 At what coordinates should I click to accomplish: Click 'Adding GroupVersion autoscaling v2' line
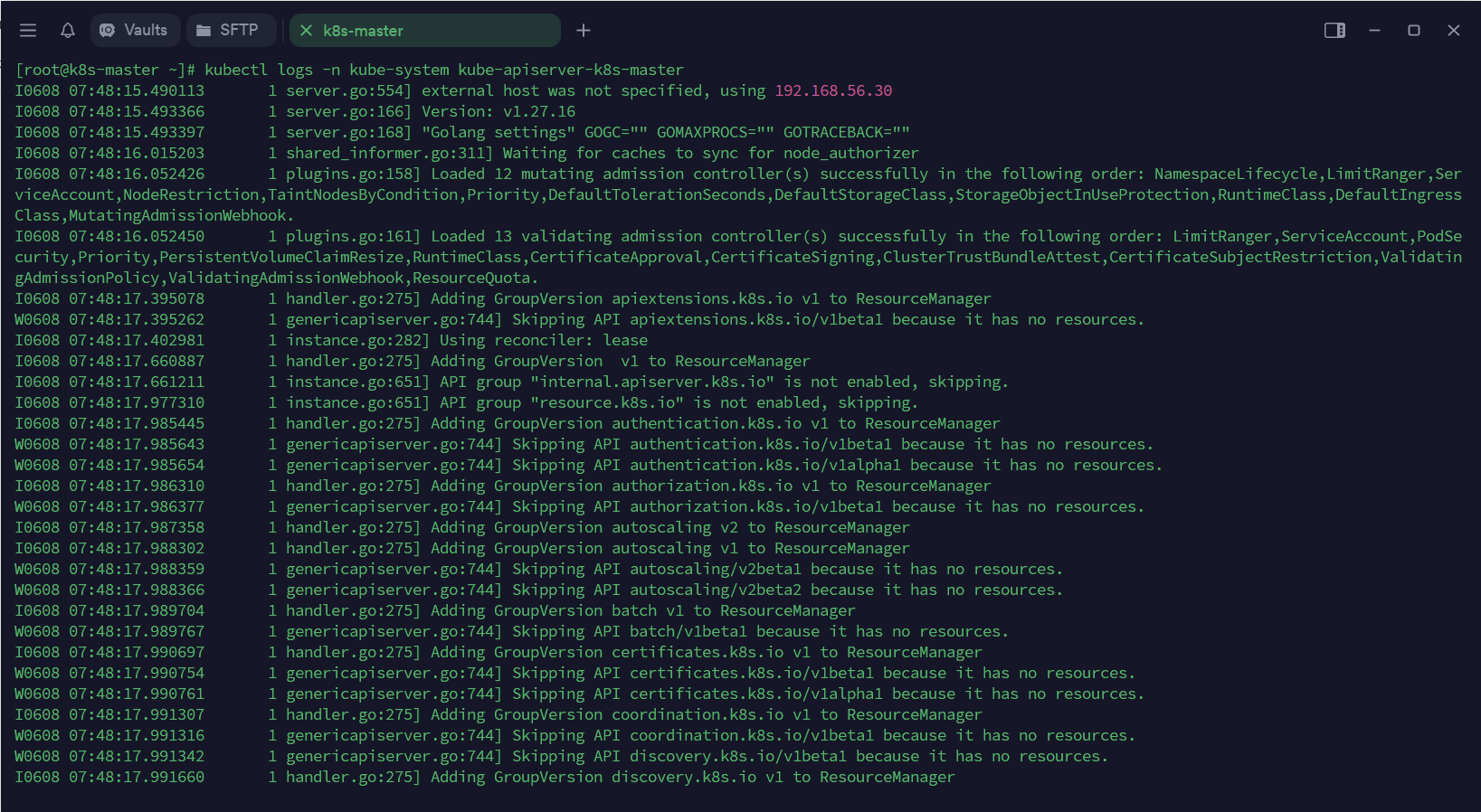[x=462, y=527]
